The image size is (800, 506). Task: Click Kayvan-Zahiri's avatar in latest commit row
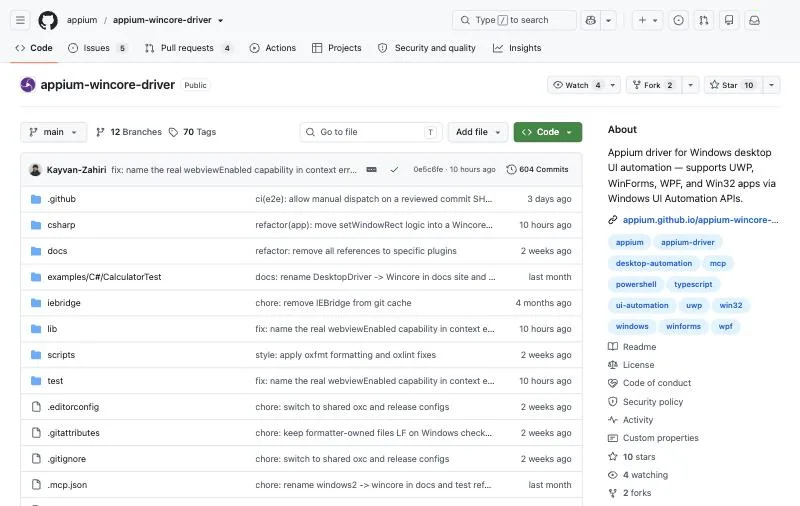[x=35, y=169]
